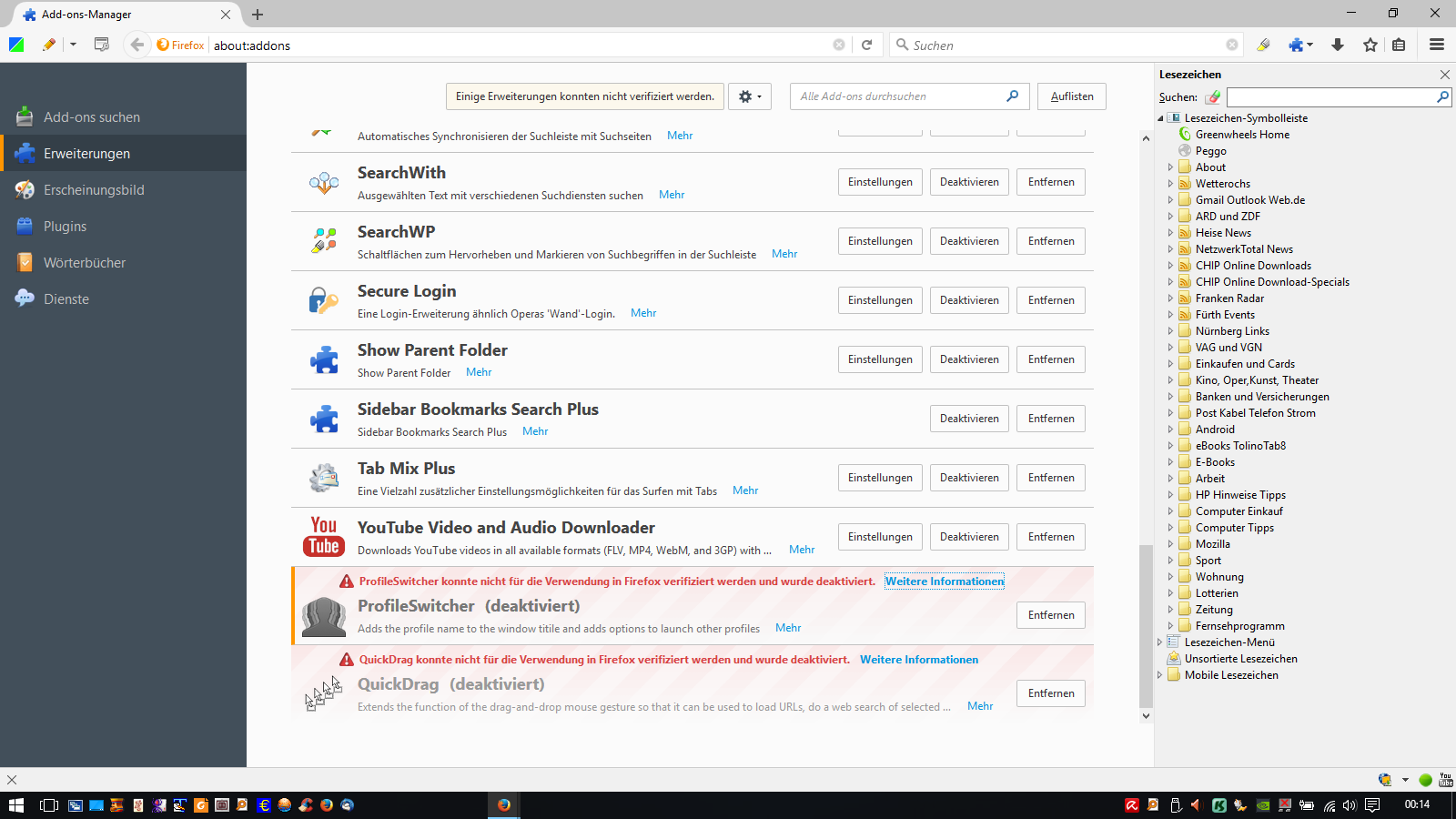The height and width of the screenshot is (819, 1456).
Task: Remove the QuickDrag extension
Action: point(1050,693)
